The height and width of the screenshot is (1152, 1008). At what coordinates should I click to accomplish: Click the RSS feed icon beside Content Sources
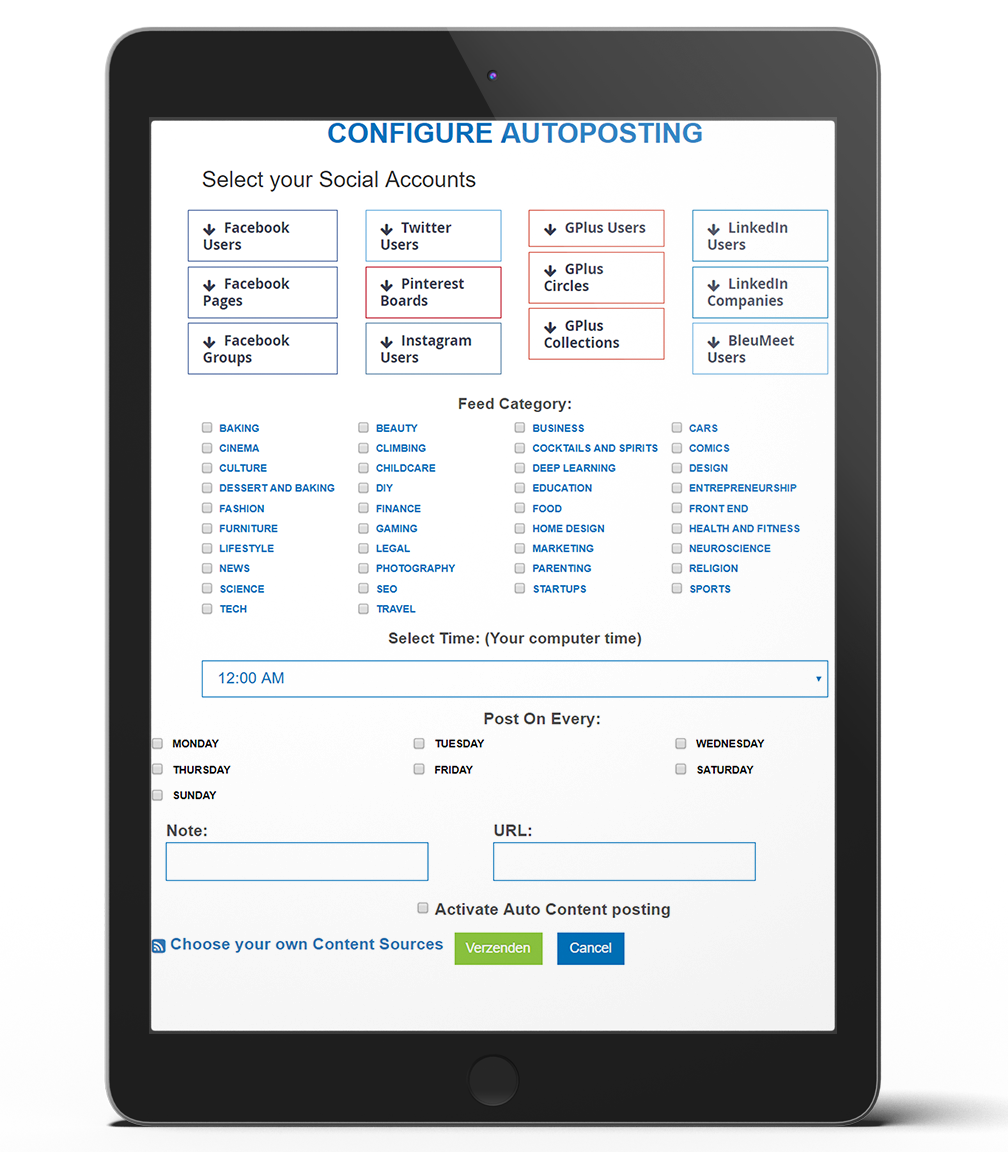158,946
